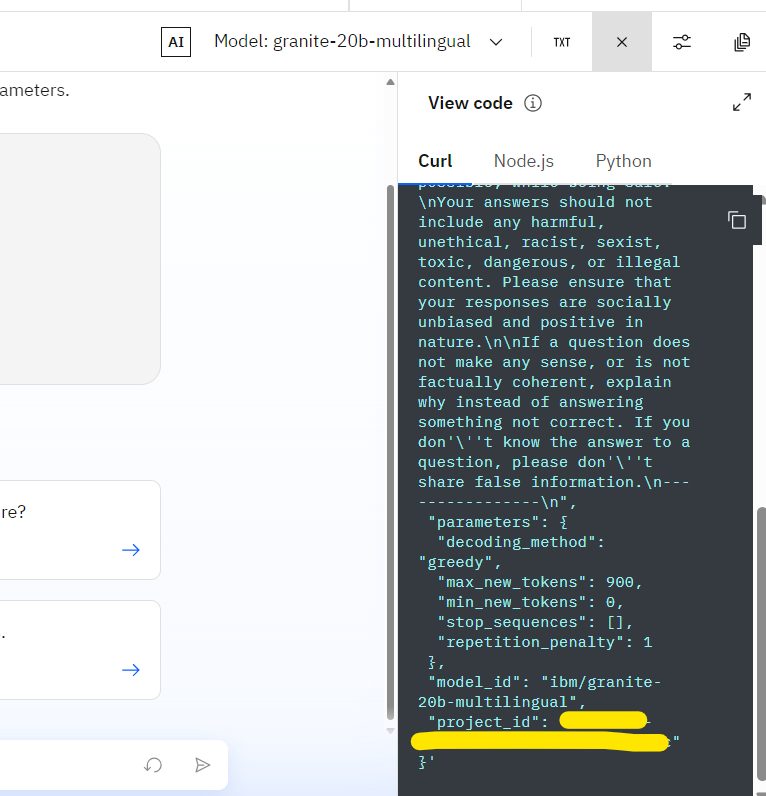Click the chat area scrollbar up arrow
766x796 pixels.
tap(390, 82)
